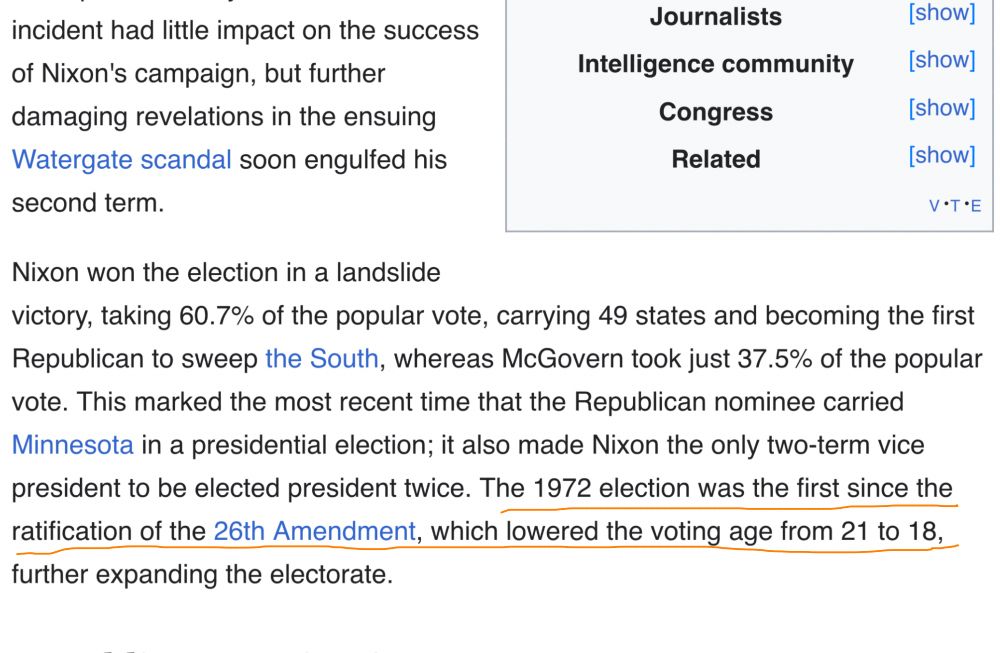
Task: Click the phrase 'further expanding the electorate'
Action: 202,574
